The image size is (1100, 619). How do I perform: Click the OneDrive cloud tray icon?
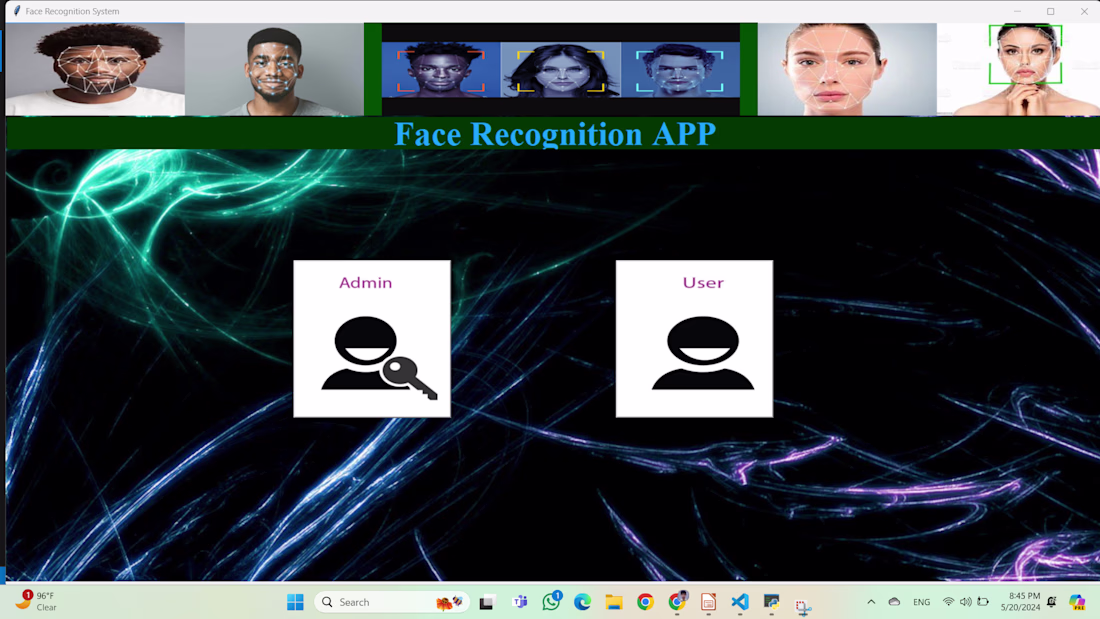[x=894, y=602]
